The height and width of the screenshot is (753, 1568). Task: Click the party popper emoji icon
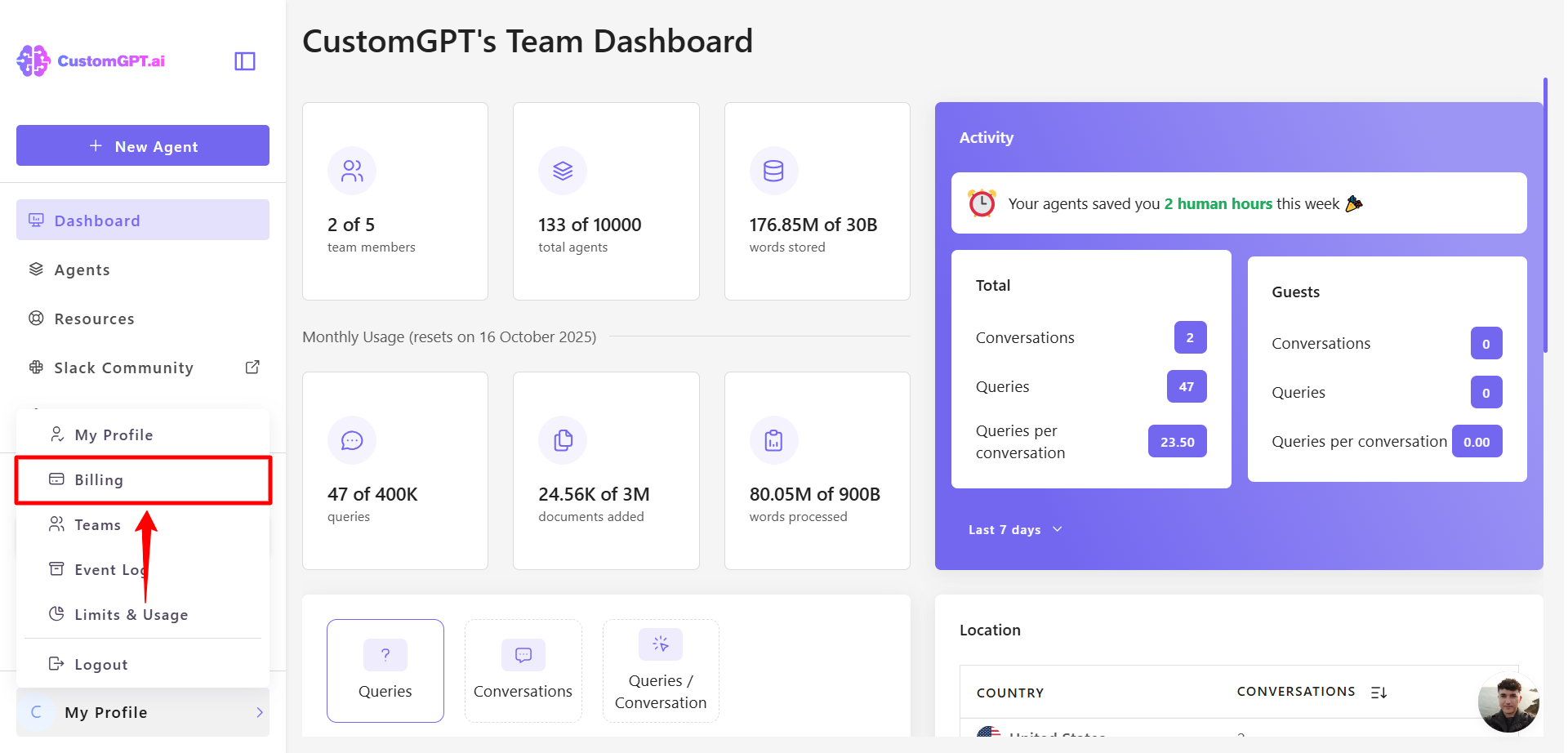point(1354,203)
